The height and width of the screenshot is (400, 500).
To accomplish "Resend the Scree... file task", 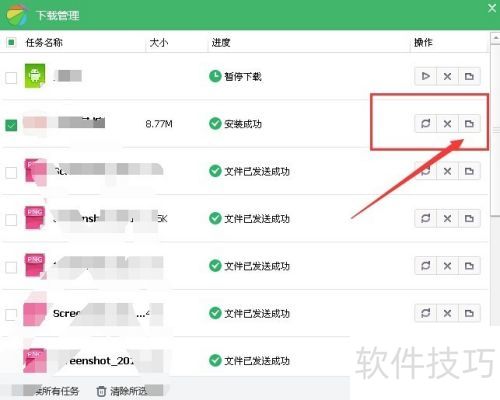I will [x=425, y=313].
